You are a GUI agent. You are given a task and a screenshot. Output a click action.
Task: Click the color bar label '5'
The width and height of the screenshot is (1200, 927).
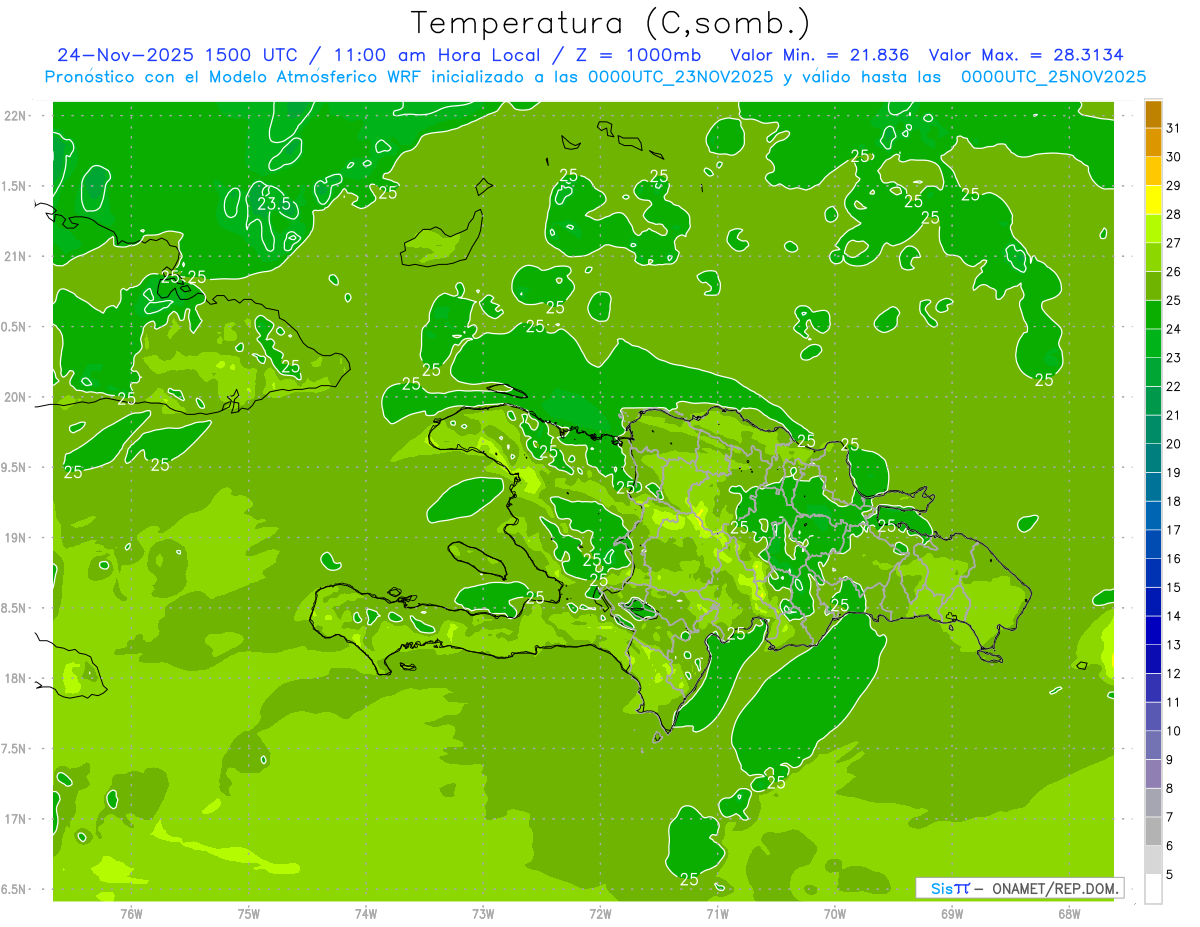tap(1170, 875)
